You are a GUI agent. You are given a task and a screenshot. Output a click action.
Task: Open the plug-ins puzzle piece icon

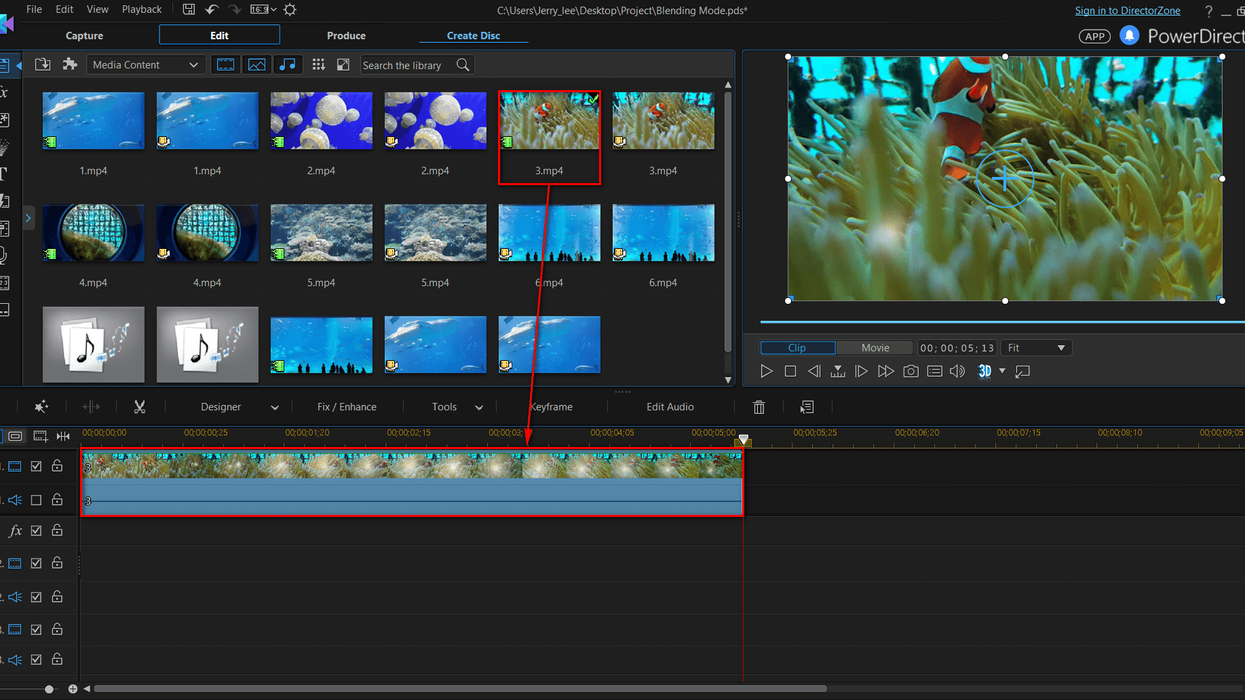pos(70,65)
